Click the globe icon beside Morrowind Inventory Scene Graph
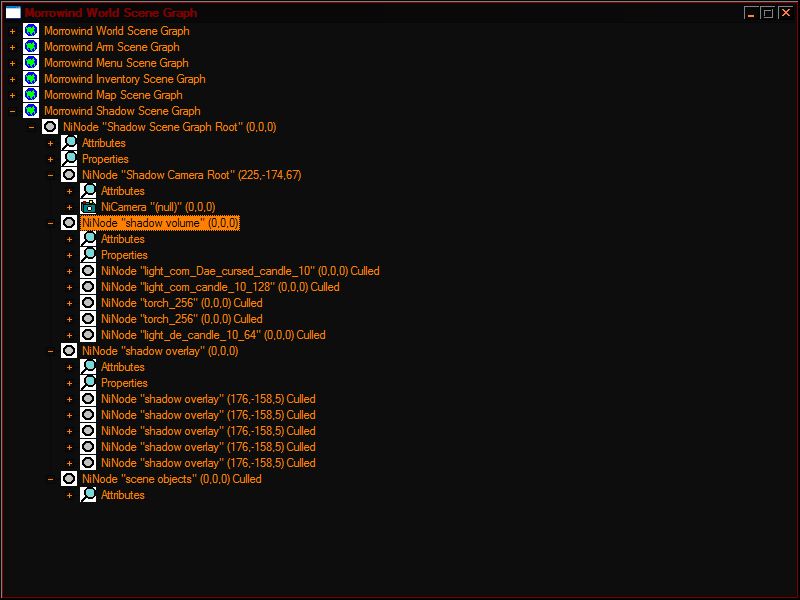The height and width of the screenshot is (600, 800). pyautogui.click(x=31, y=79)
